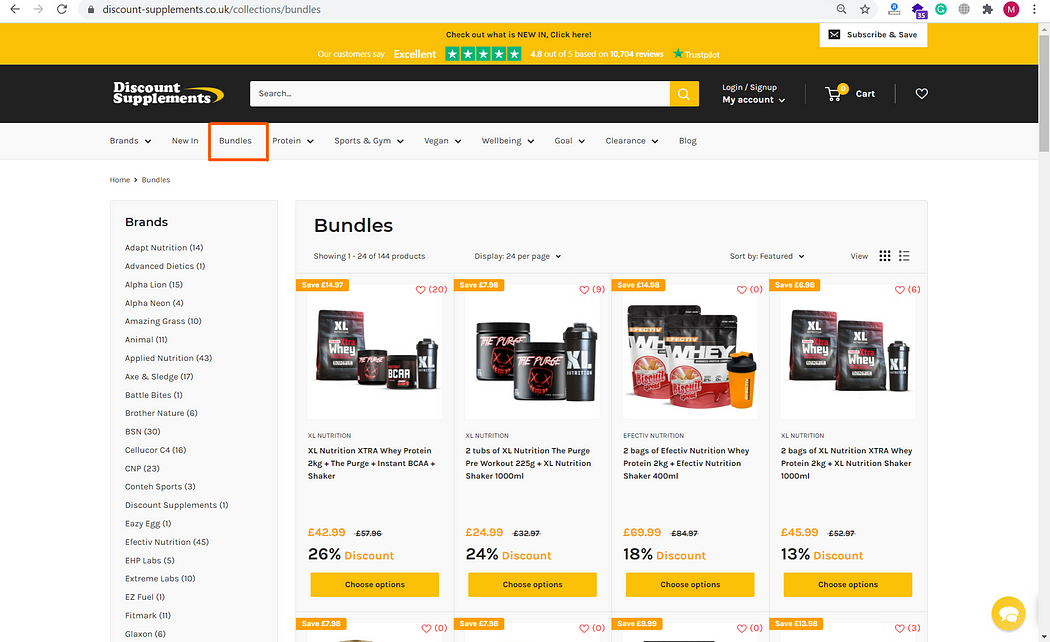Filter by Efectiv Nutrition (45) brand
Screen dimensions: 1050x642
point(167,542)
